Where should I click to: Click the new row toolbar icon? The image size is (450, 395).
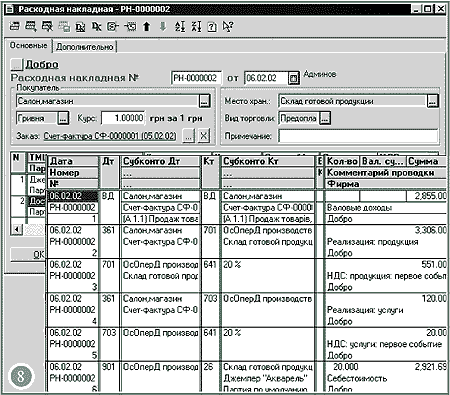(14, 26)
